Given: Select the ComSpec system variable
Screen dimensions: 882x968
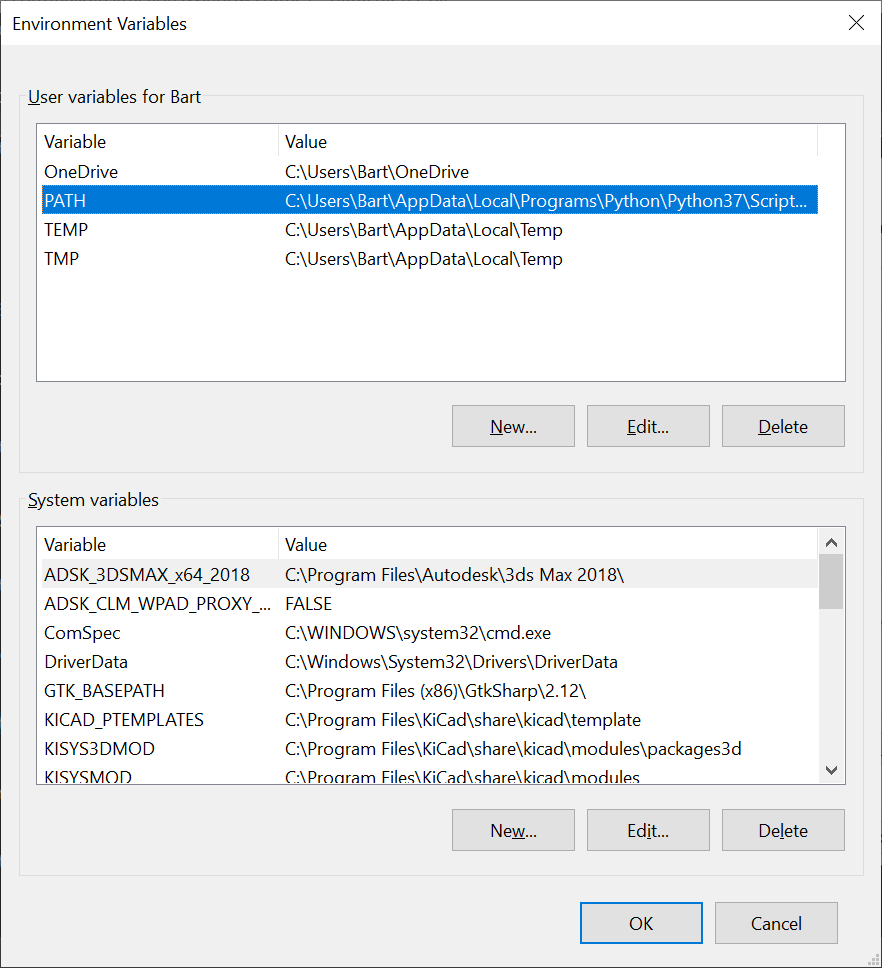Looking at the screenshot, I should (x=430, y=633).
